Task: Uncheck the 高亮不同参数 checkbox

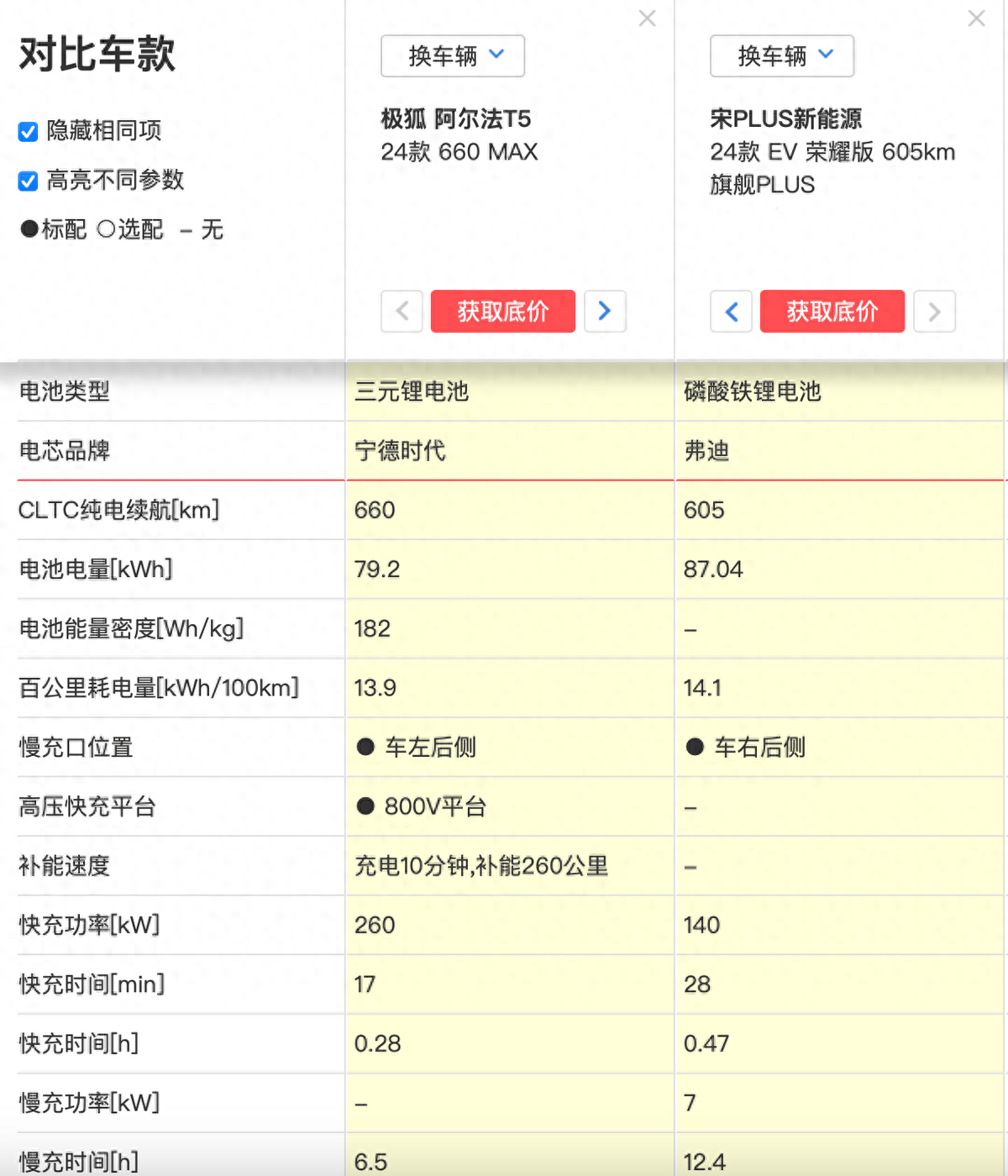Action: (28, 181)
